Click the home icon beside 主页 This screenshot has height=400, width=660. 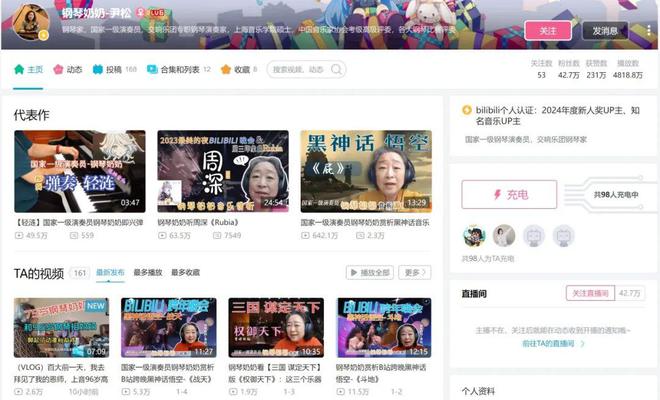[19, 69]
